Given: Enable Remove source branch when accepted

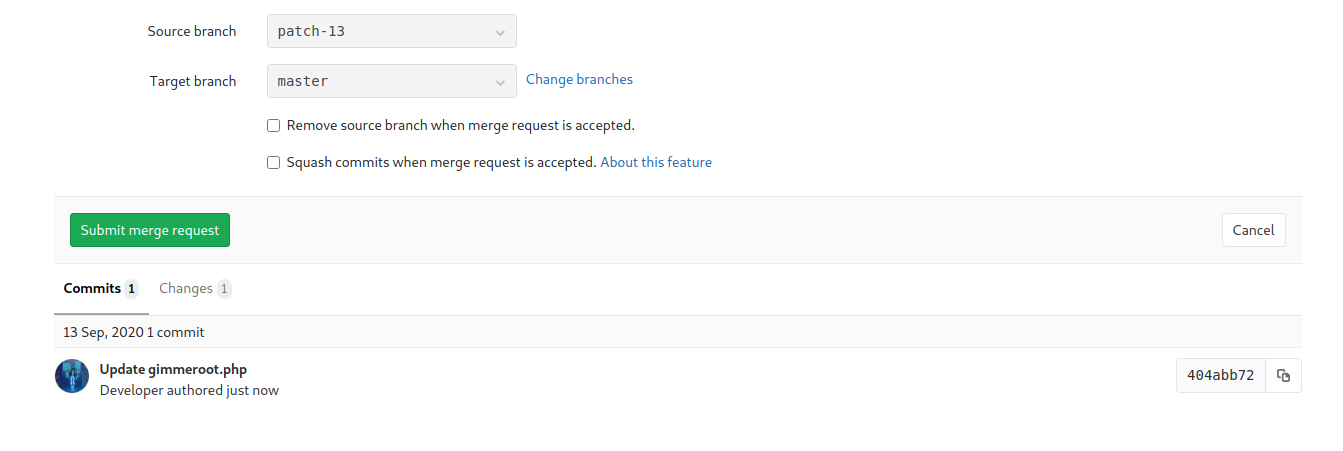Looking at the screenshot, I should point(273,126).
